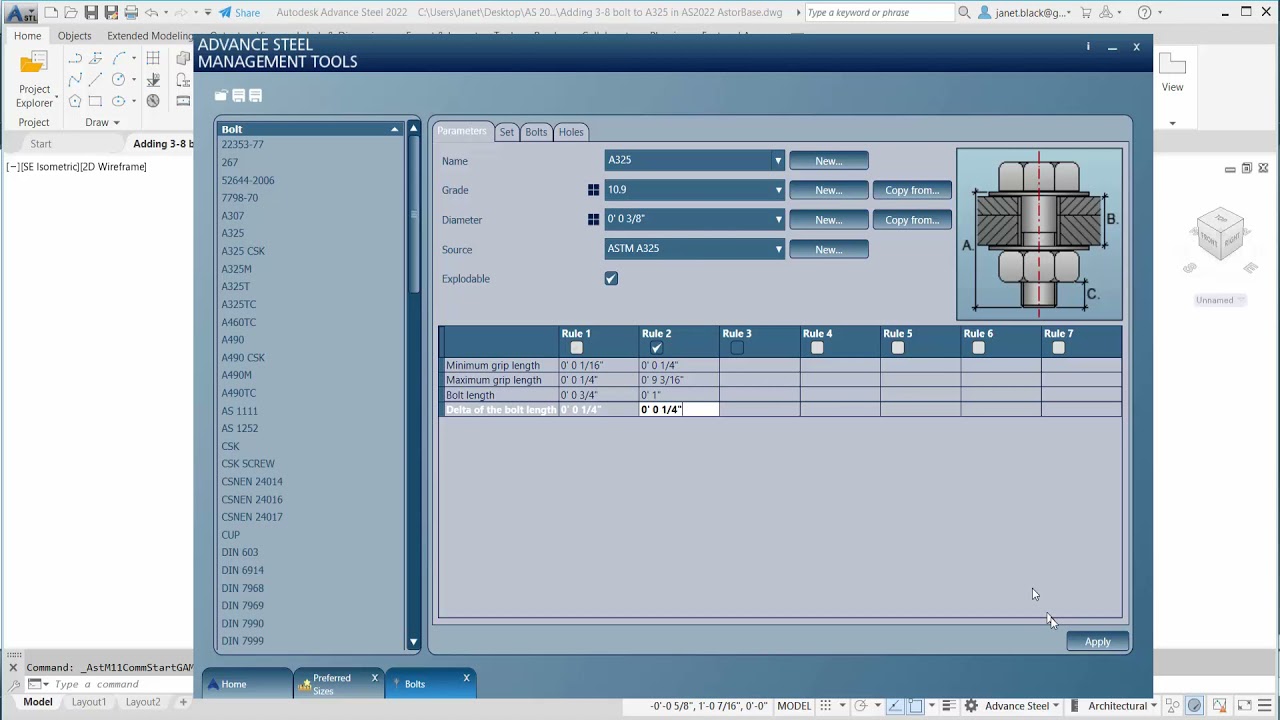
Task: Select the ellipse draw tool in Draw panel
Action: coord(118,101)
